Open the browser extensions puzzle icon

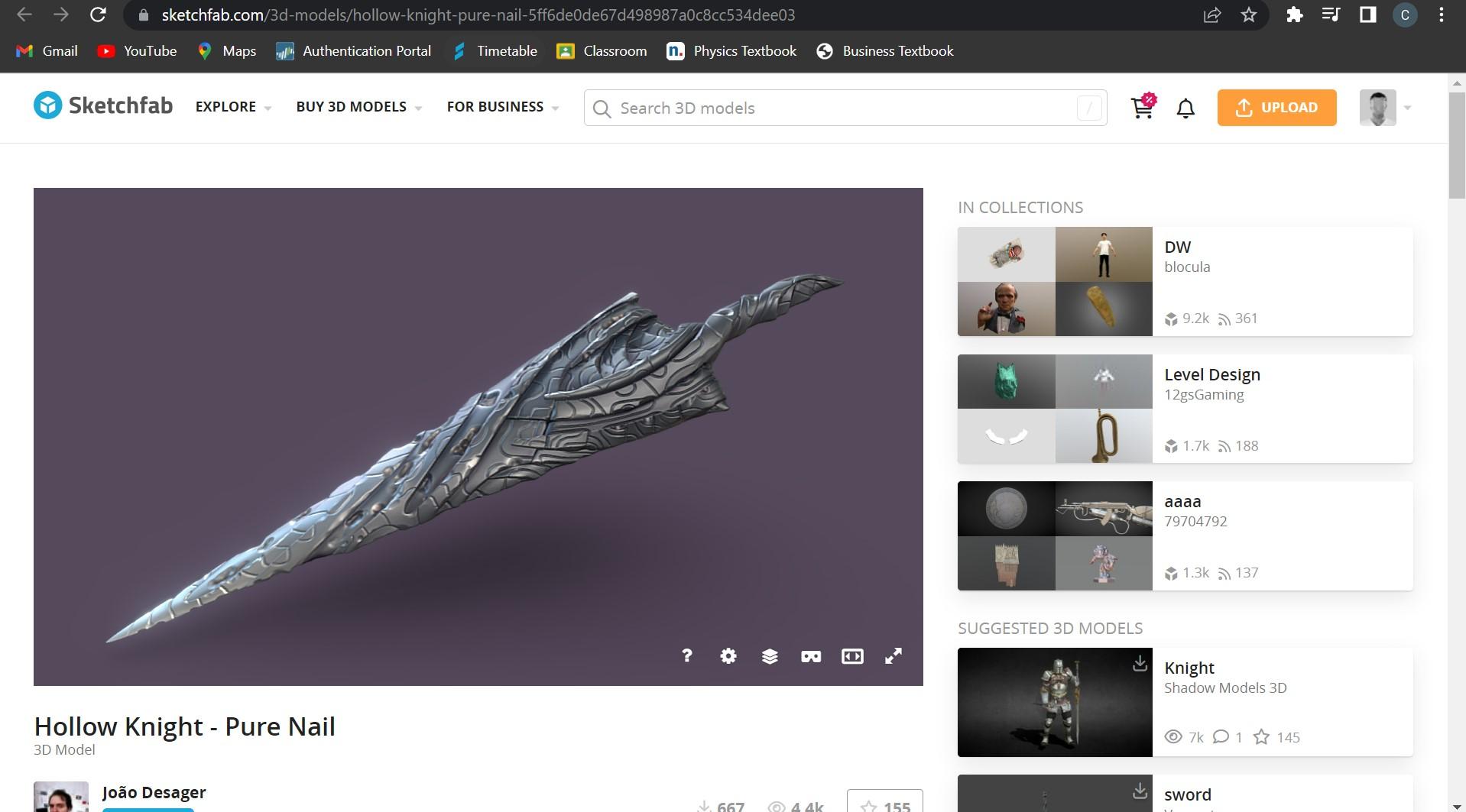[1295, 15]
